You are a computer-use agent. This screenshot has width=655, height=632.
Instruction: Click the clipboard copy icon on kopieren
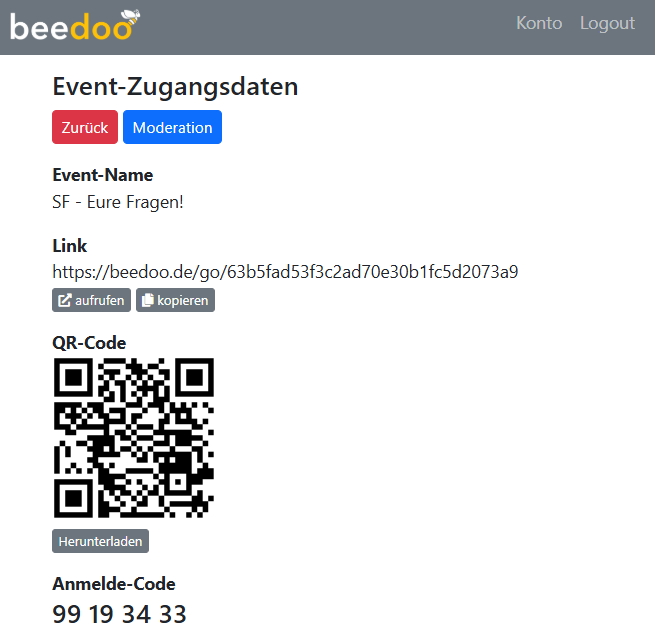click(x=147, y=300)
